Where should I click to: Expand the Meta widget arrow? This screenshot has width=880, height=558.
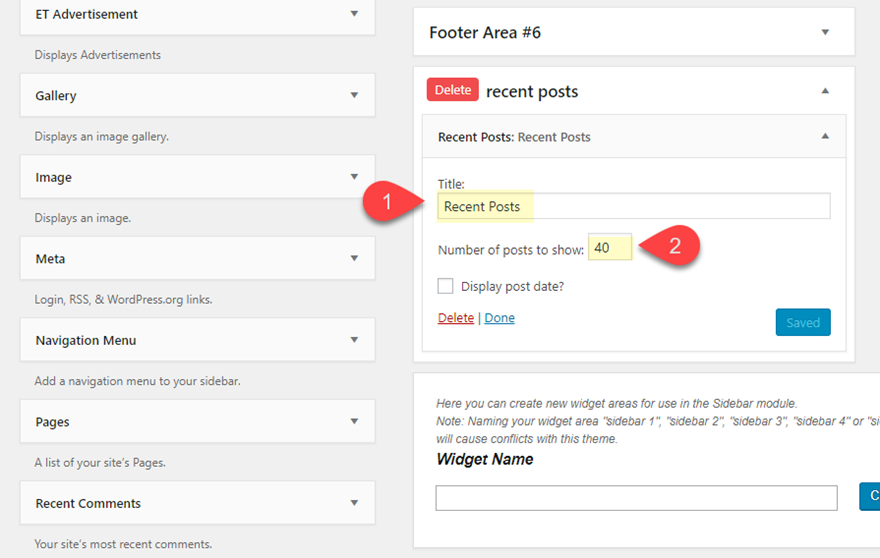[x=354, y=258]
